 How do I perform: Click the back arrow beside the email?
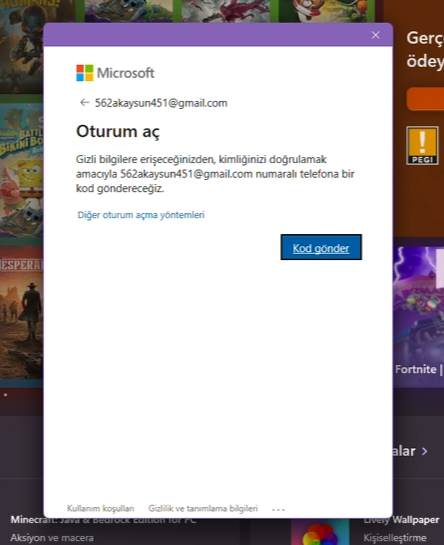pyautogui.click(x=84, y=103)
